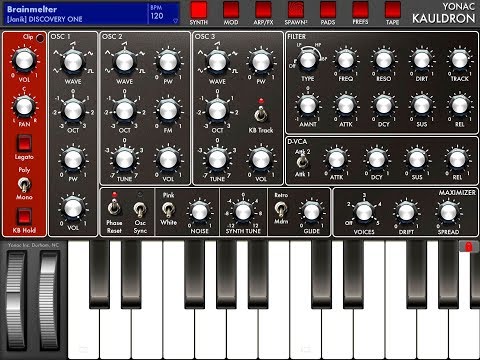Toggle the Legato button
The width and height of the screenshot is (480, 360).
(24, 144)
